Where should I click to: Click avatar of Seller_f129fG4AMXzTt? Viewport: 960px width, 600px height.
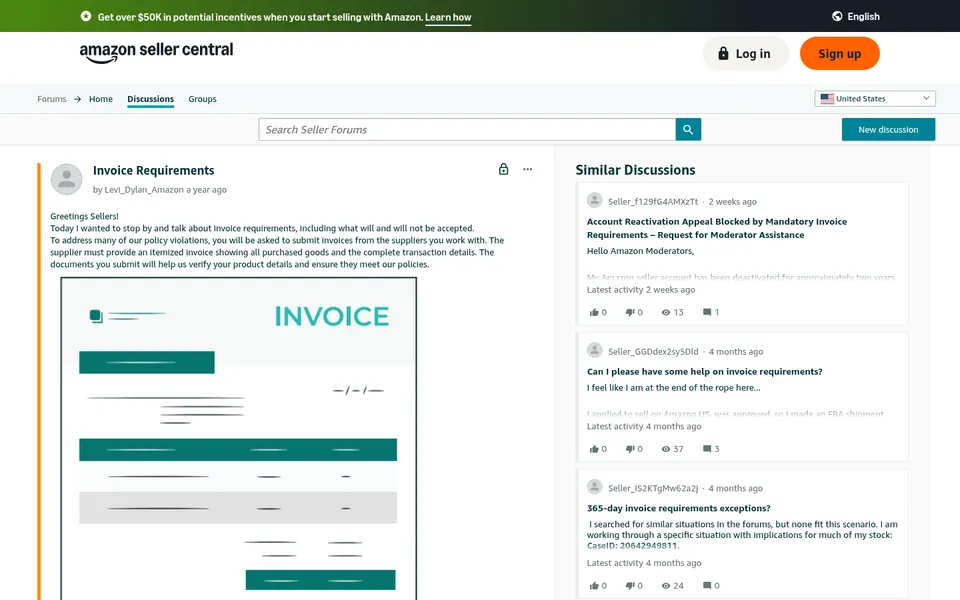point(594,200)
